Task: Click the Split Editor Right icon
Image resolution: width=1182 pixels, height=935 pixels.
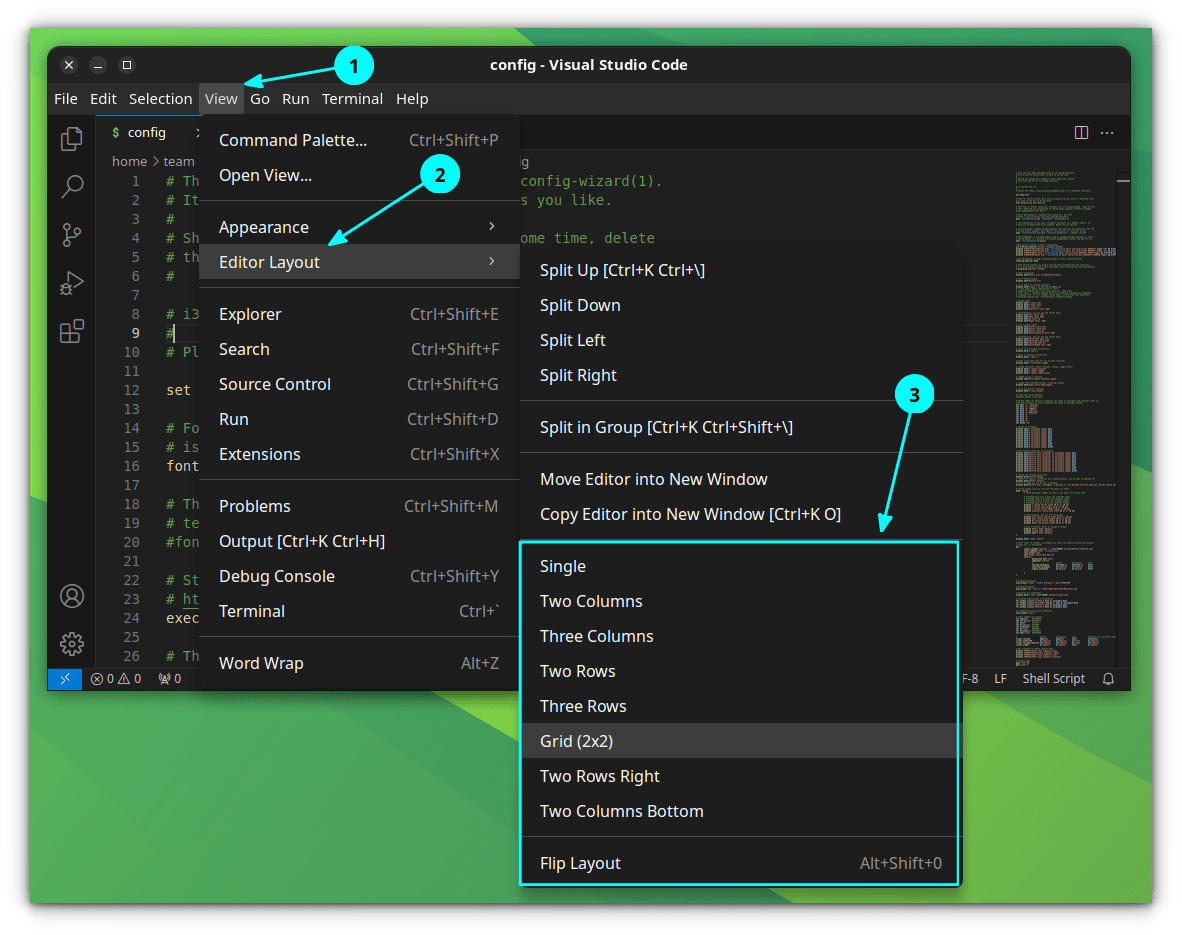Action: (x=1081, y=133)
